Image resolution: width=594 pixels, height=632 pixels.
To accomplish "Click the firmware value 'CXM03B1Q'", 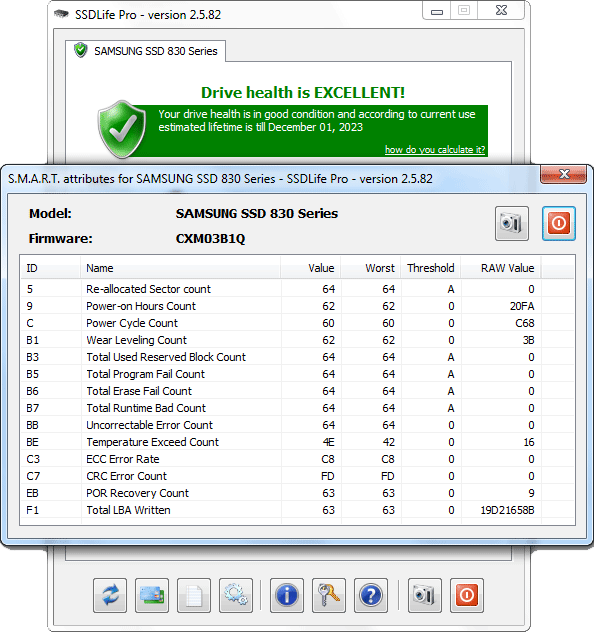I will tap(210, 239).
